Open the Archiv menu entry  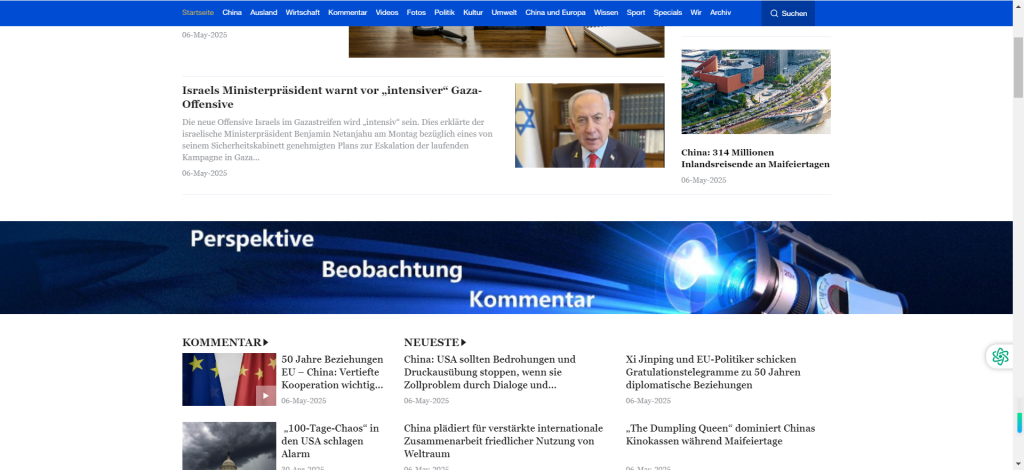pyautogui.click(x=720, y=13)
